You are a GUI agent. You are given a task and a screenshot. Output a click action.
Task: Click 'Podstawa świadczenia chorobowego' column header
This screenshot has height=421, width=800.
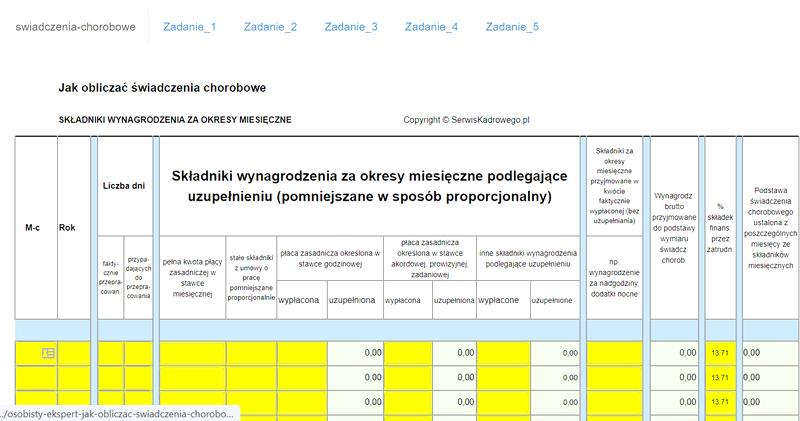tap(770, 228)
